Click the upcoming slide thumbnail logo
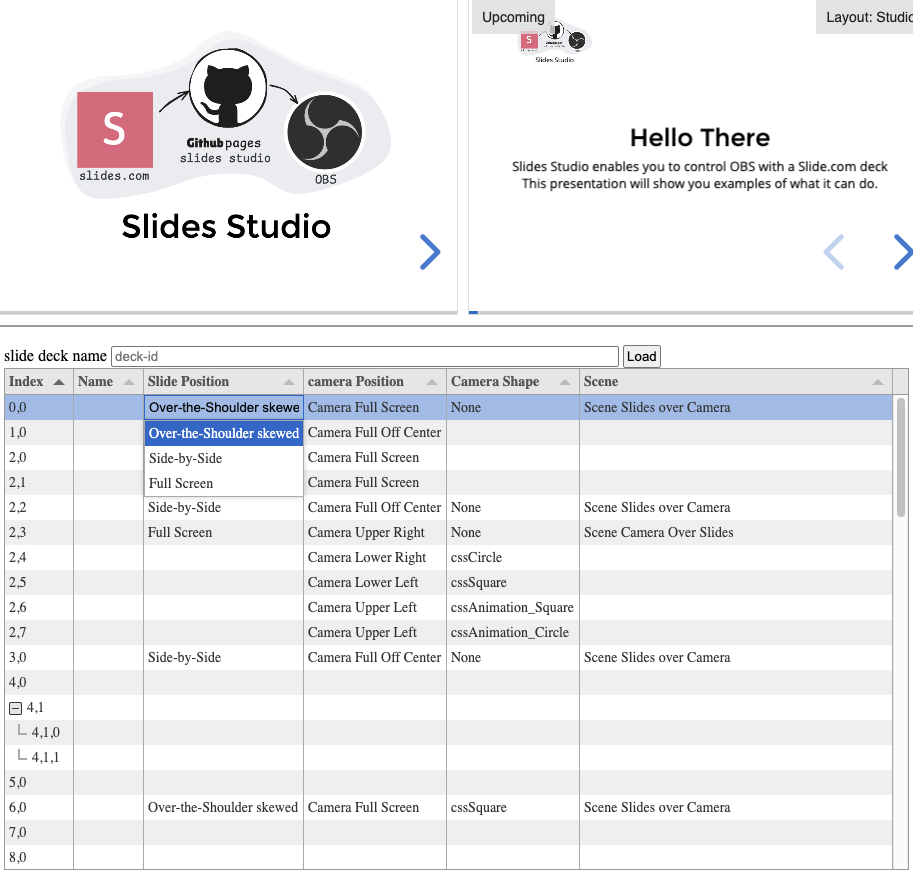Image resolution: width=913 pixels, height=874 pixels. [x=554, y=41]
